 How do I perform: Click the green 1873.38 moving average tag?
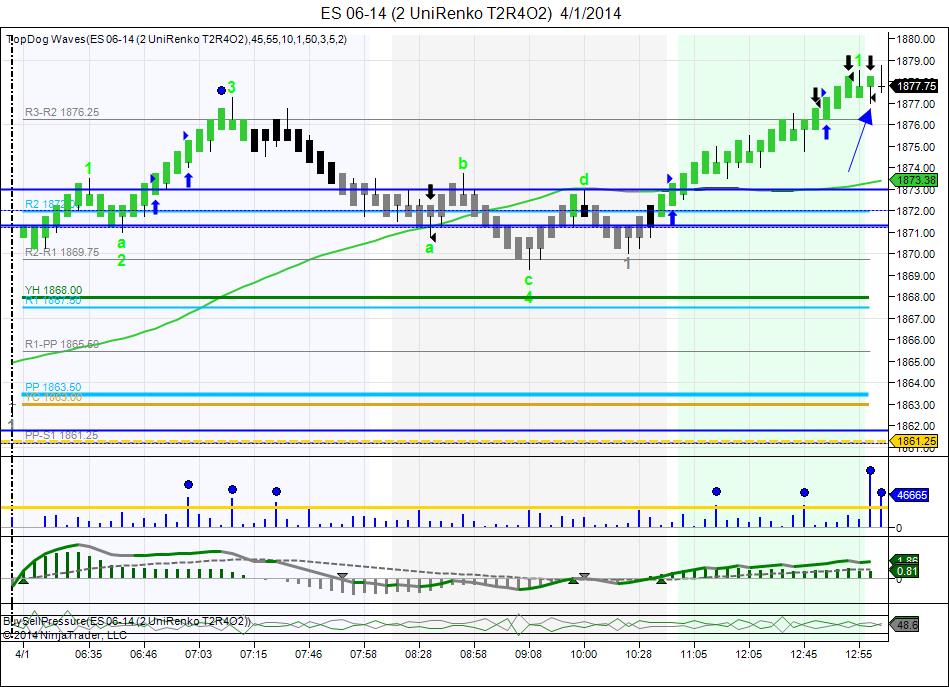(x=916, y=180)
